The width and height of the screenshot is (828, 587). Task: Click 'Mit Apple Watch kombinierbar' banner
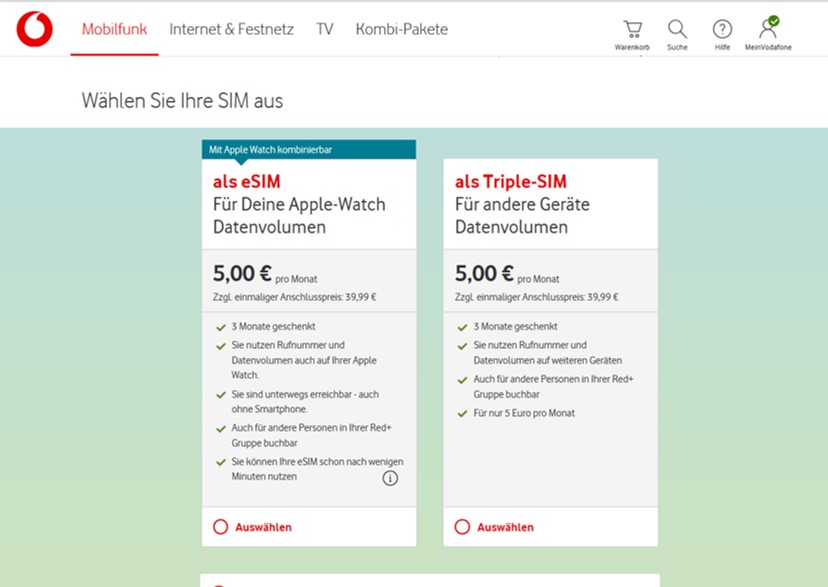pos(270,150)
